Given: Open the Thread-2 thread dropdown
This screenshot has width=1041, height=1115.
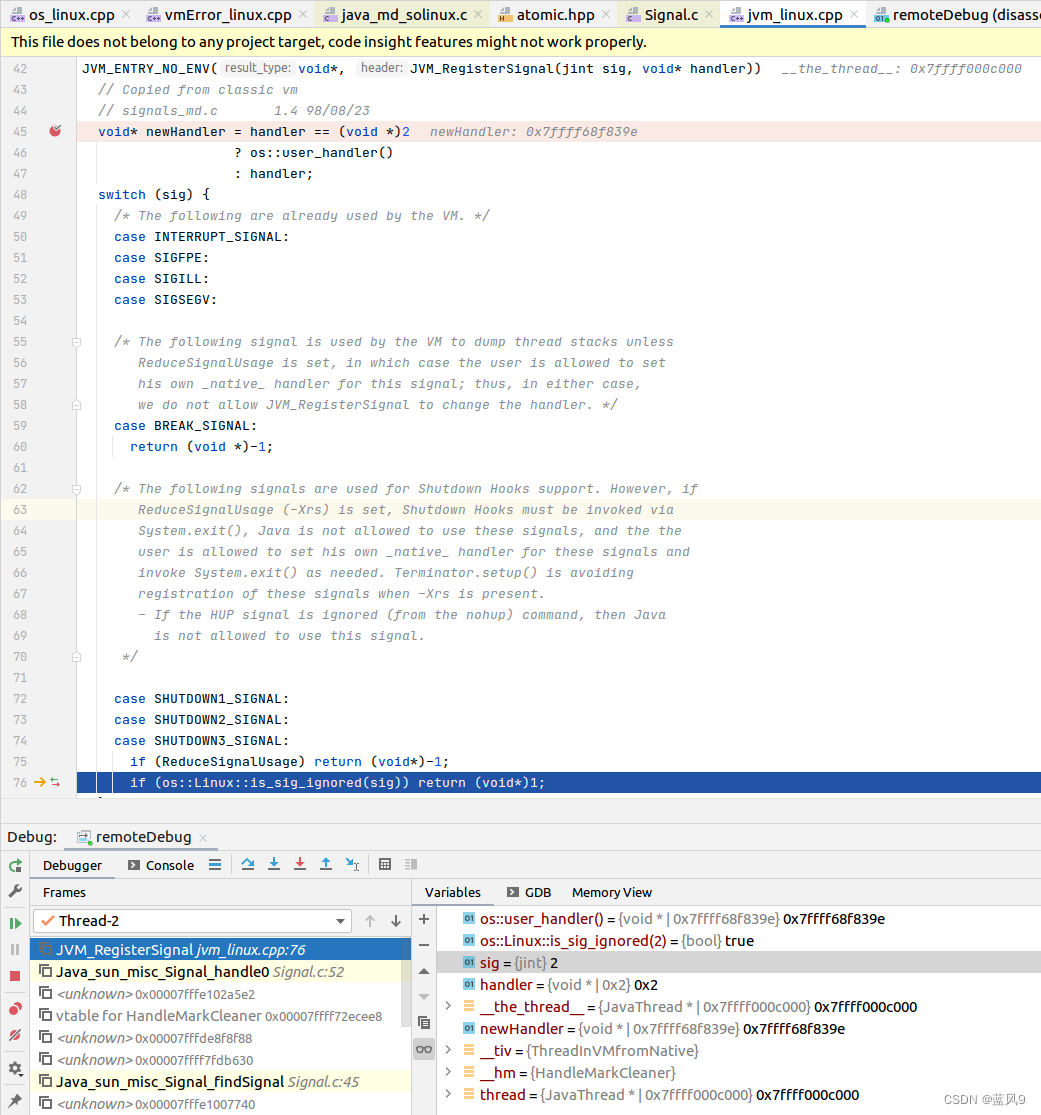Looking at the screenshot, I should pyautogui.click(x=193, y=921).
